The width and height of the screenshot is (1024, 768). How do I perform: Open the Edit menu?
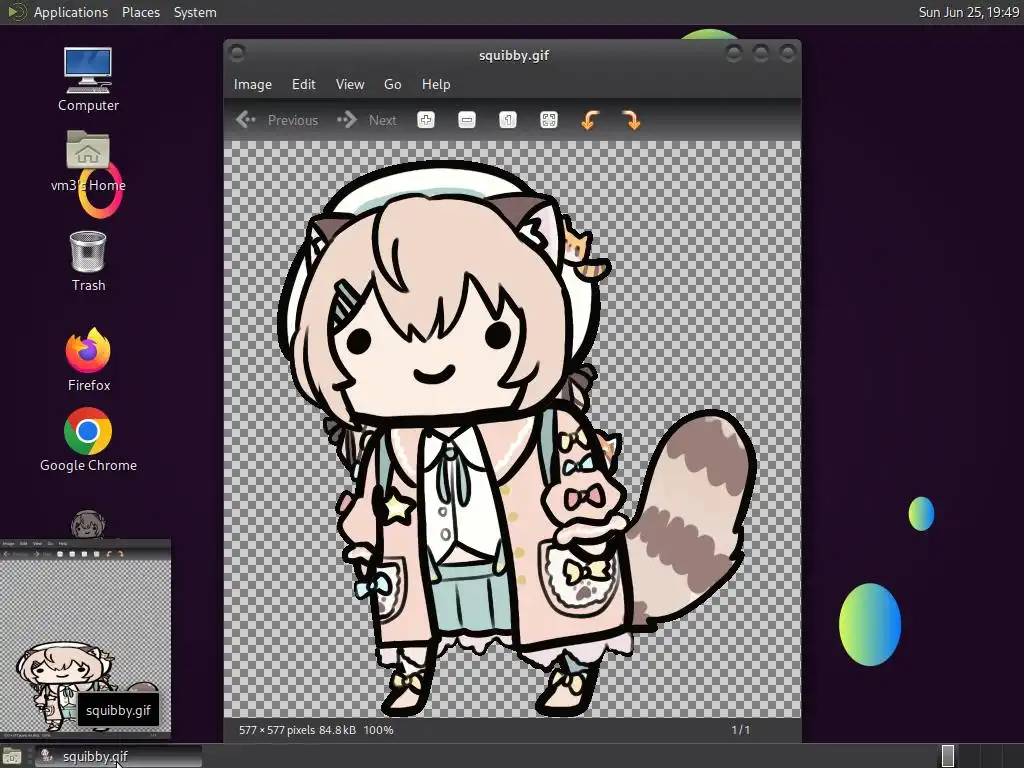pos(303,84)
